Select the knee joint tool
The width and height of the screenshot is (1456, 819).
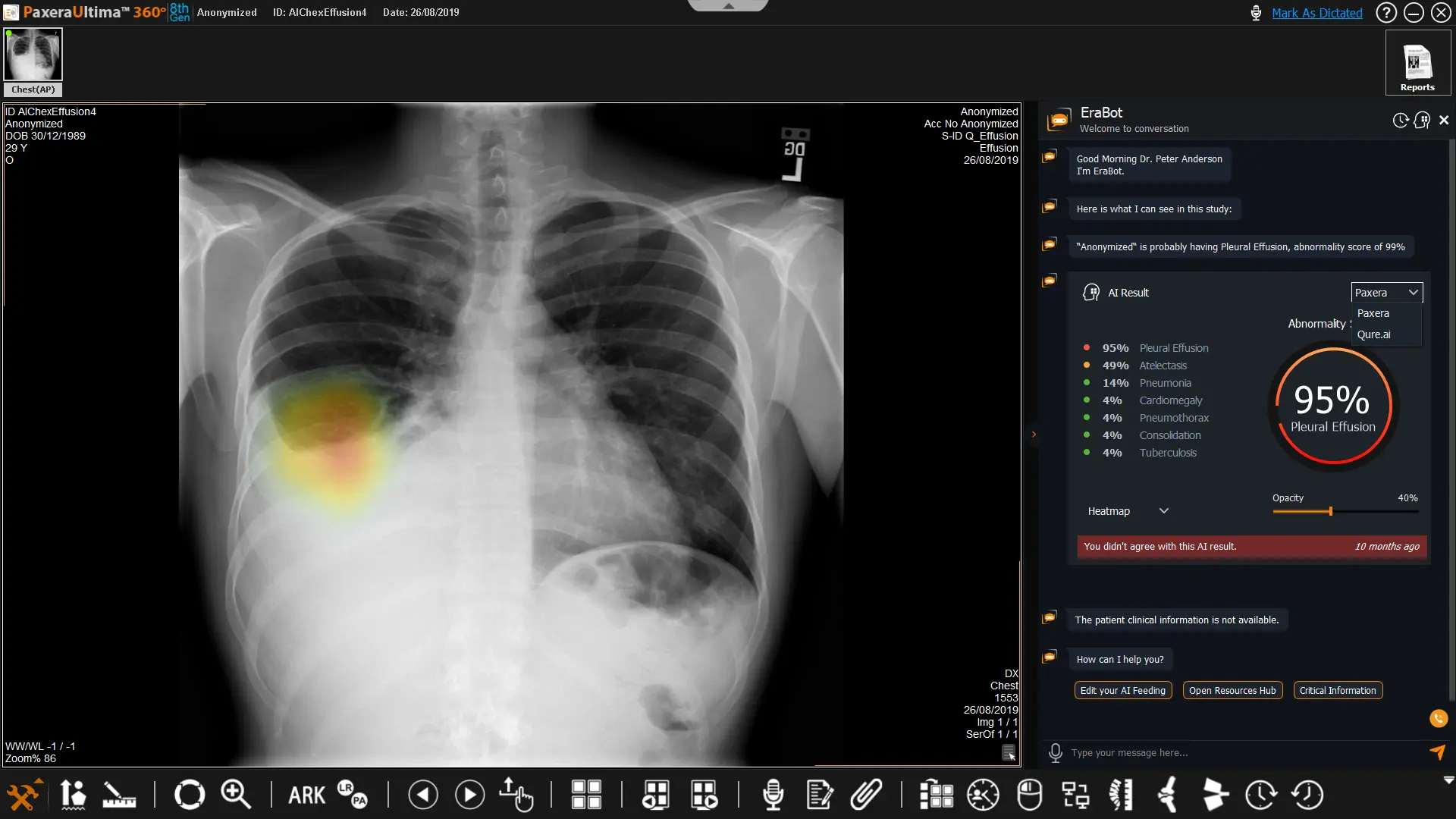pyautogui.click(x=1169, y=795)
